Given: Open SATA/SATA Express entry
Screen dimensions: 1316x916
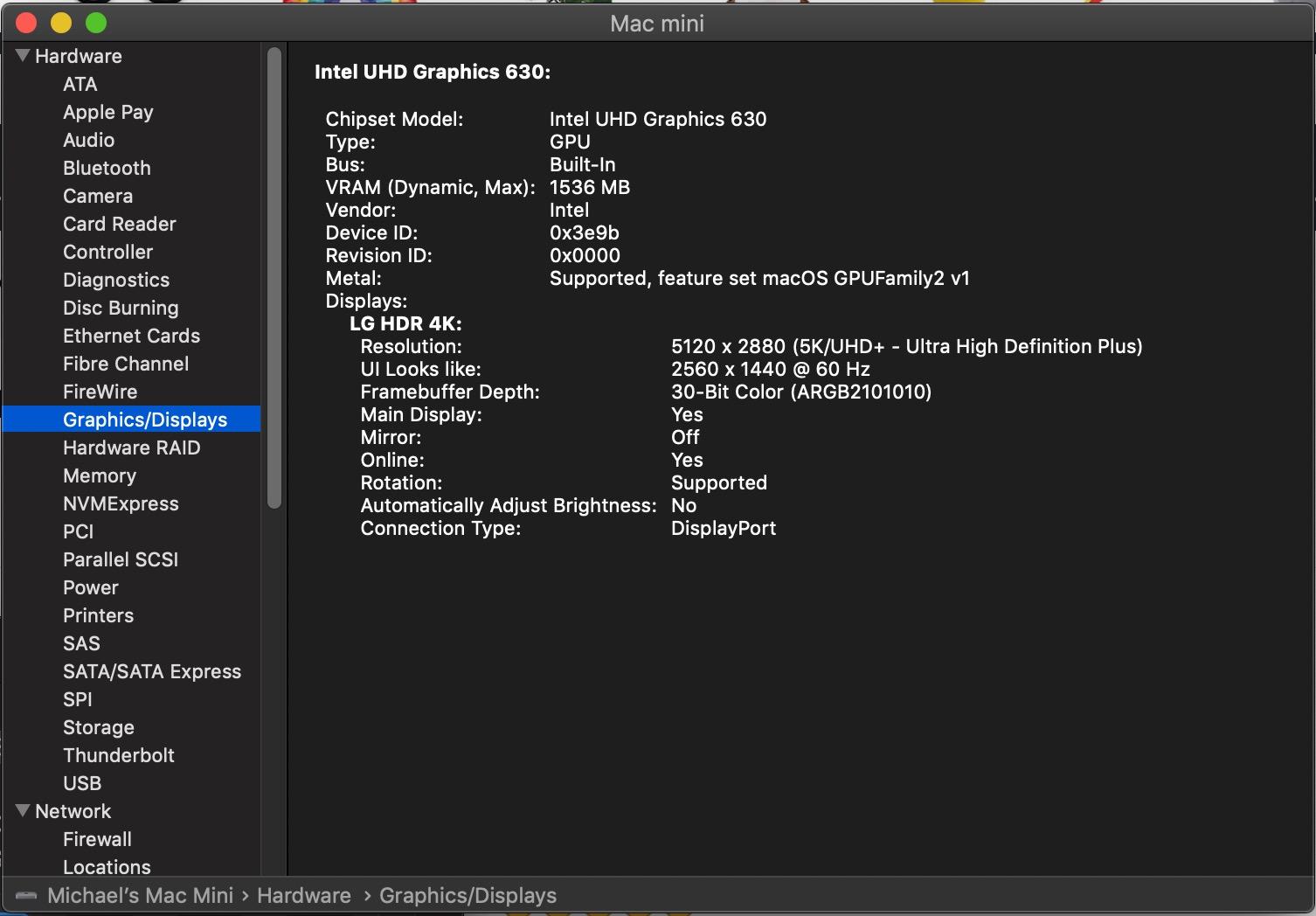Looking at the screenshot, I should tap(152, 671).
